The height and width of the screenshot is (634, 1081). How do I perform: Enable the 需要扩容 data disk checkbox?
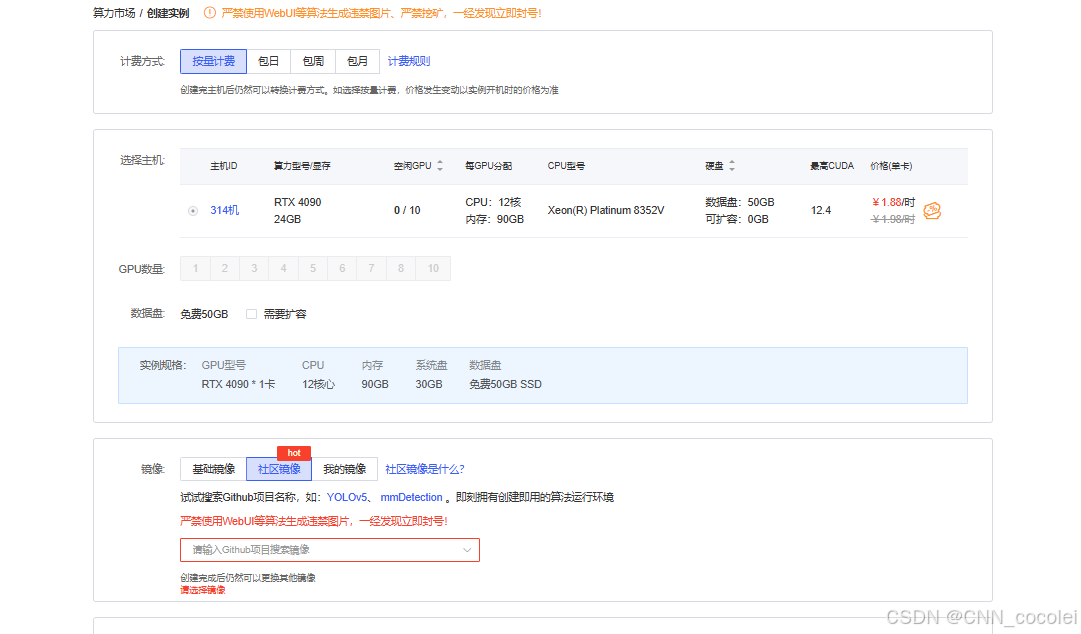pos(251,314)
